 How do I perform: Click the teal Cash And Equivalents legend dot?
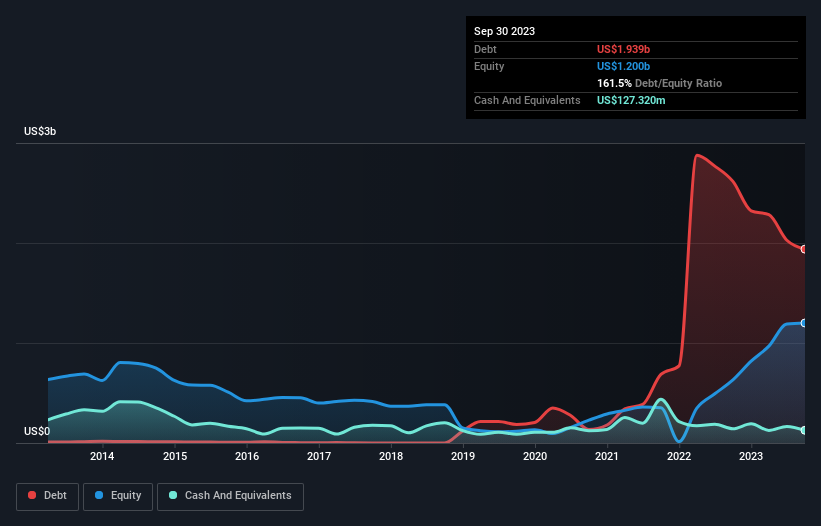pyautogui.click(x=173, y=495)
